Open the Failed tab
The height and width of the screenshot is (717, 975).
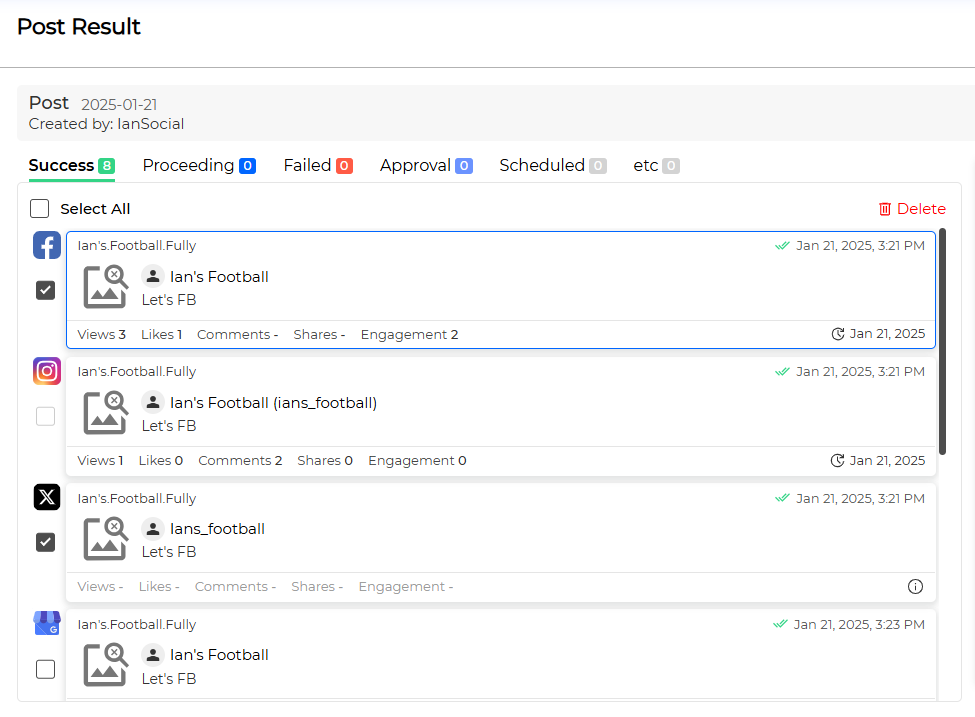[x=318, y=165]
